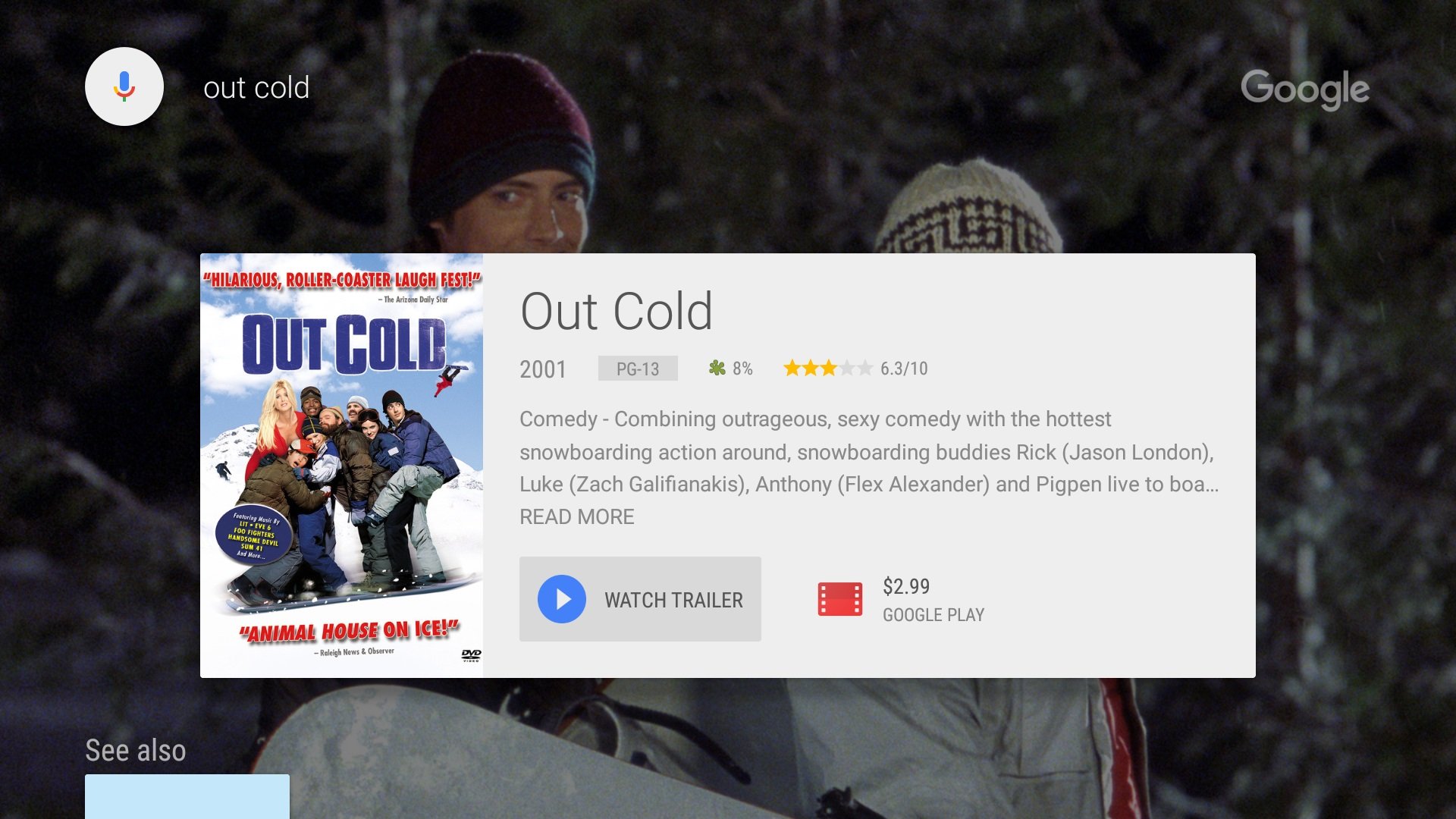Click the five-star rating icons

(x=828, y=369)
